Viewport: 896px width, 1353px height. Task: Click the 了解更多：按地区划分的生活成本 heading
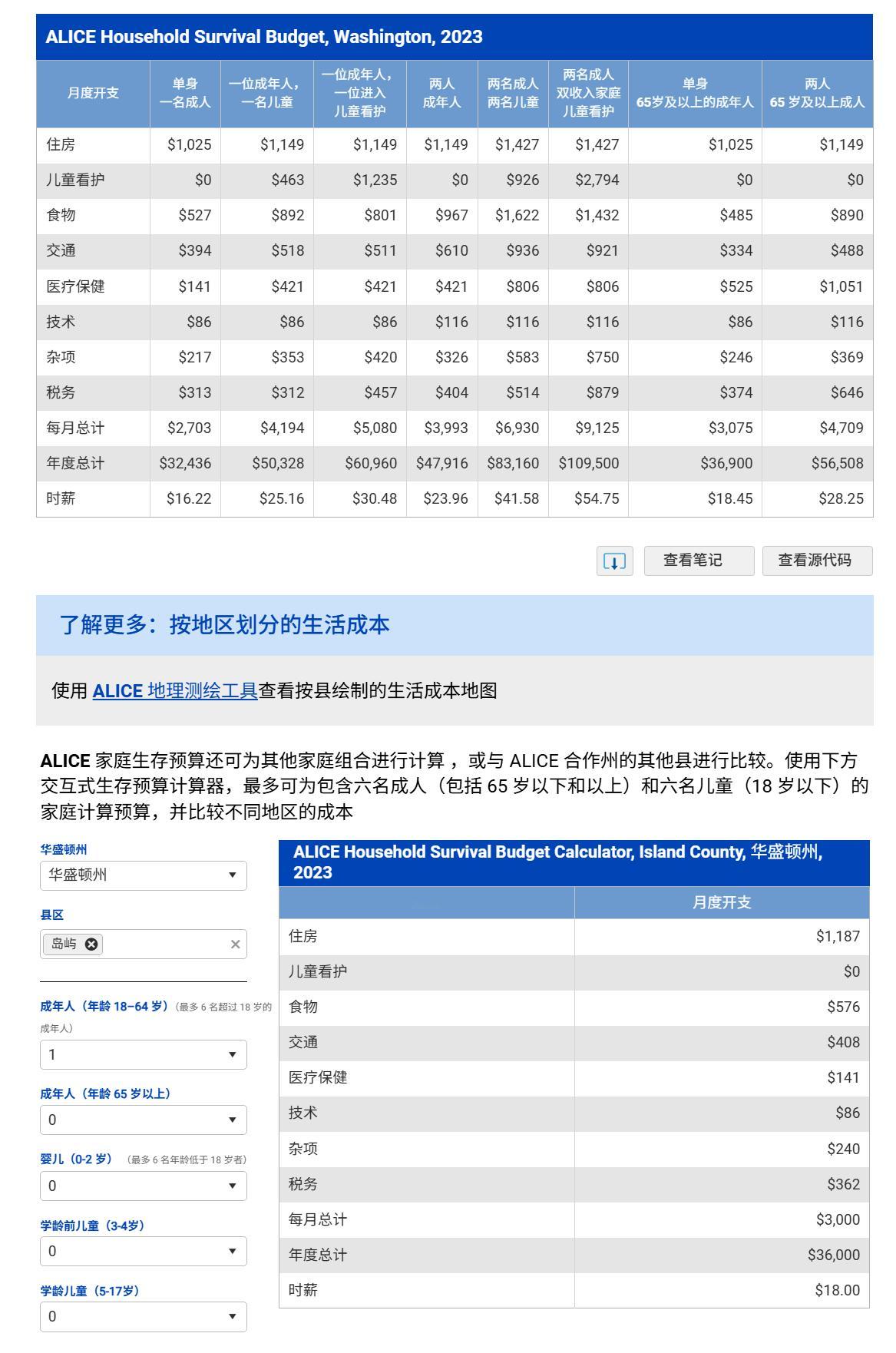pos(225,625)
